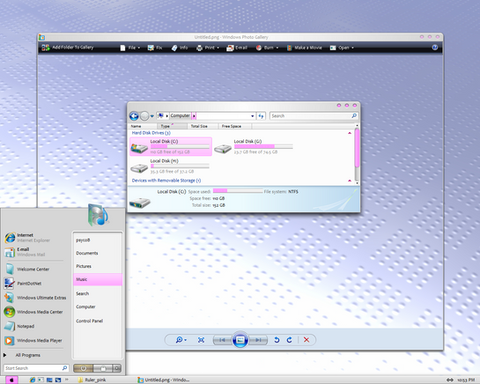Open Windows Ultimate Extras

(35, 298)
